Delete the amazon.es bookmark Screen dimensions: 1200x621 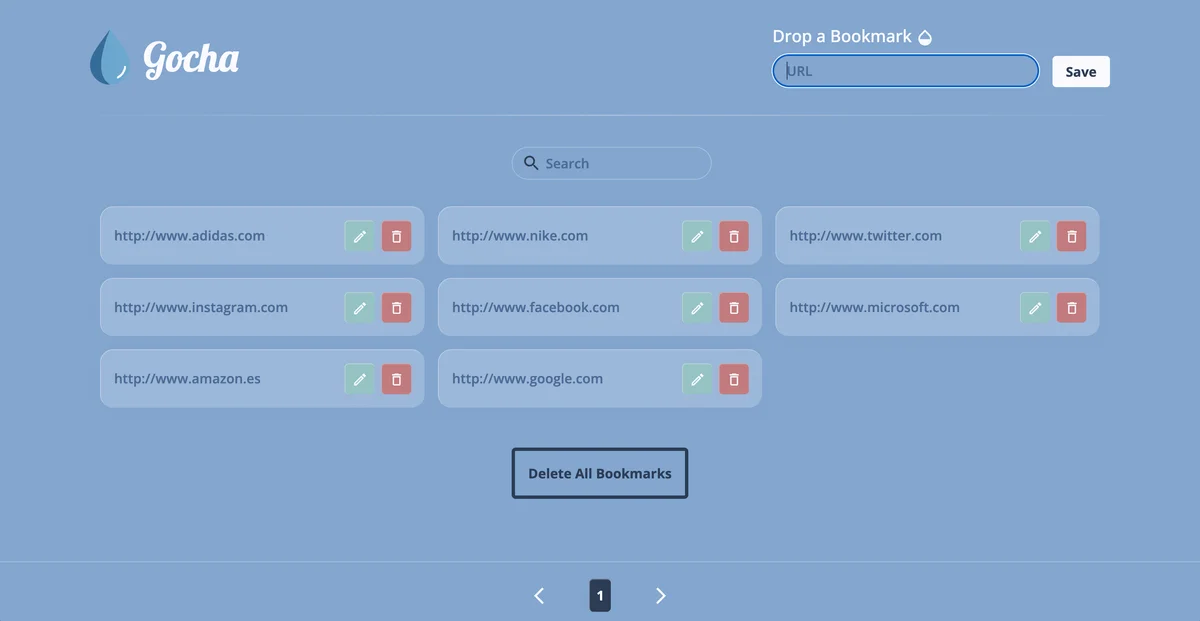coord(396,379)
